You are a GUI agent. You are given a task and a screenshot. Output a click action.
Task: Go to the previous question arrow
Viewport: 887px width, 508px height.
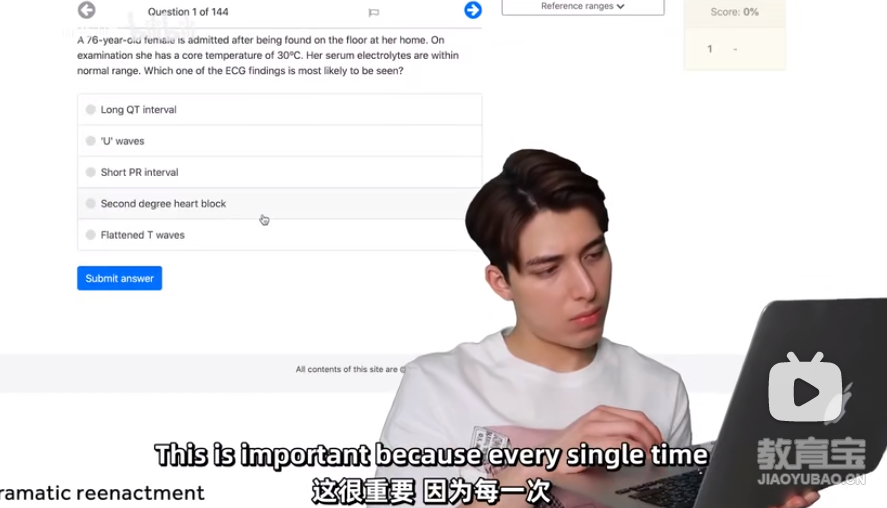(87, 10)
